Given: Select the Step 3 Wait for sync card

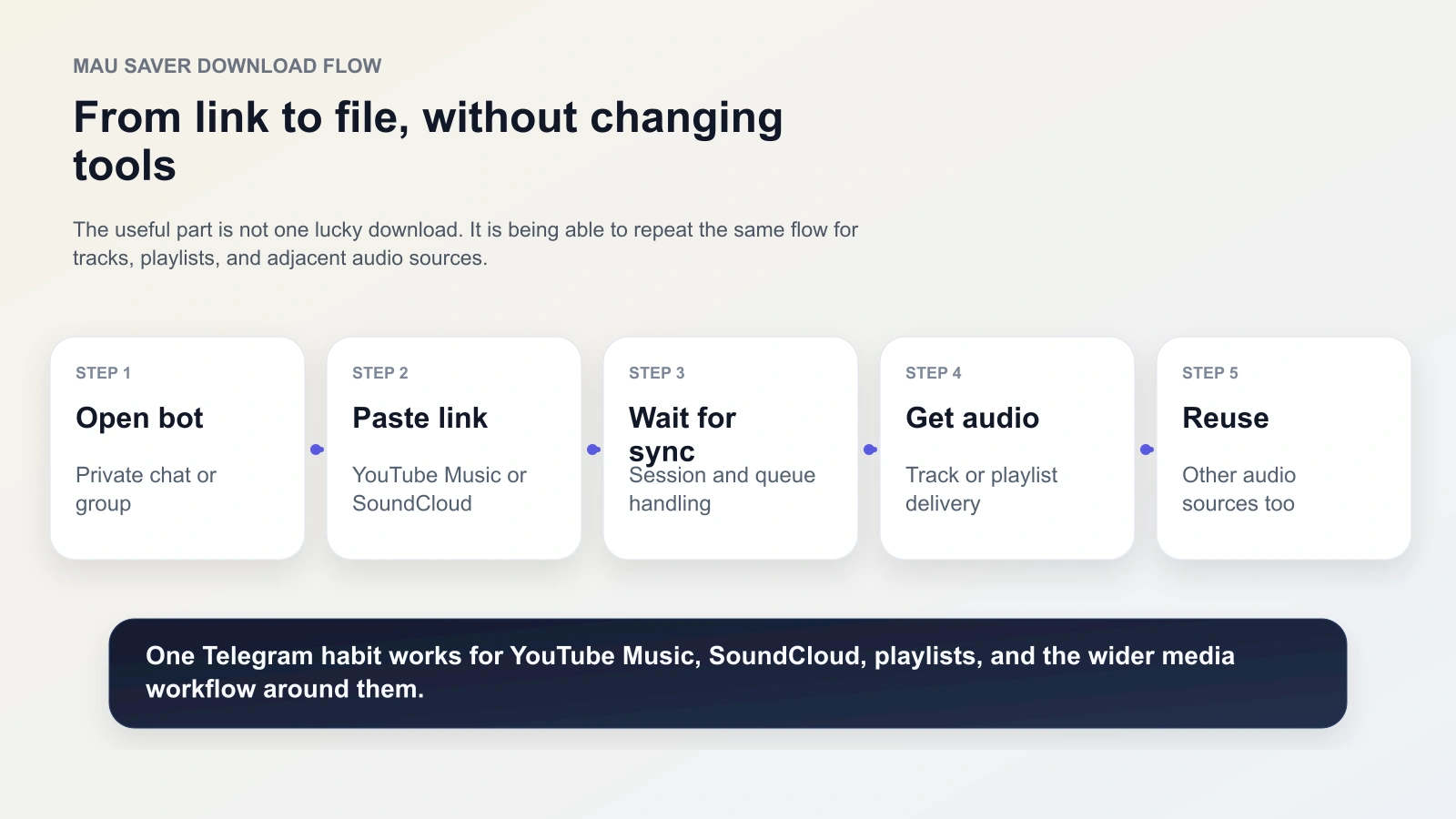Looking at the screenshot, I should 730,448.
